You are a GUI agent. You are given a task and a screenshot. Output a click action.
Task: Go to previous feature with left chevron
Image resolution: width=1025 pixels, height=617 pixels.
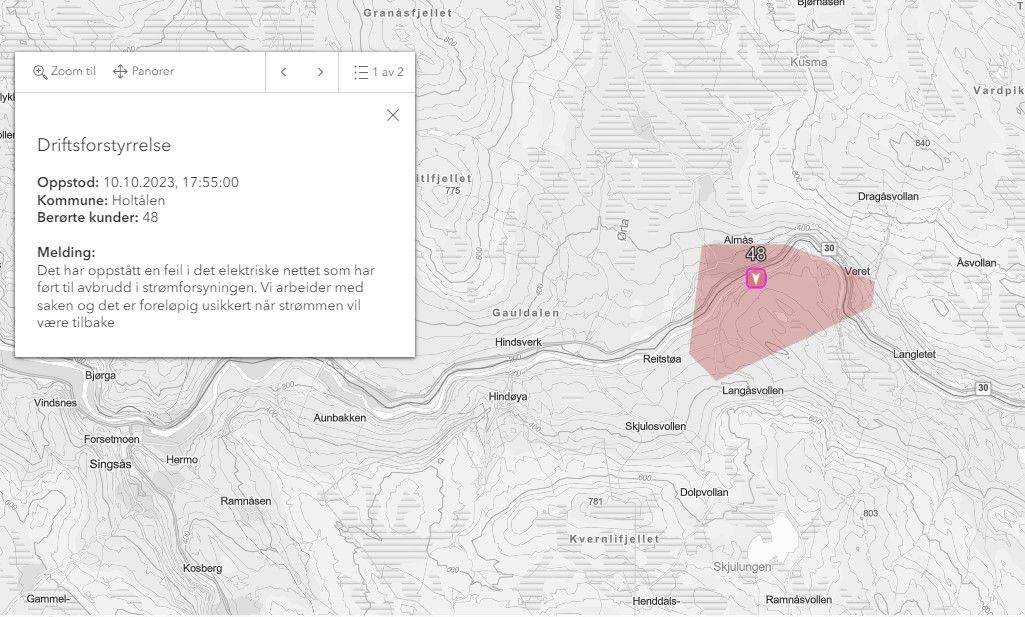click(x=284, y=72)
